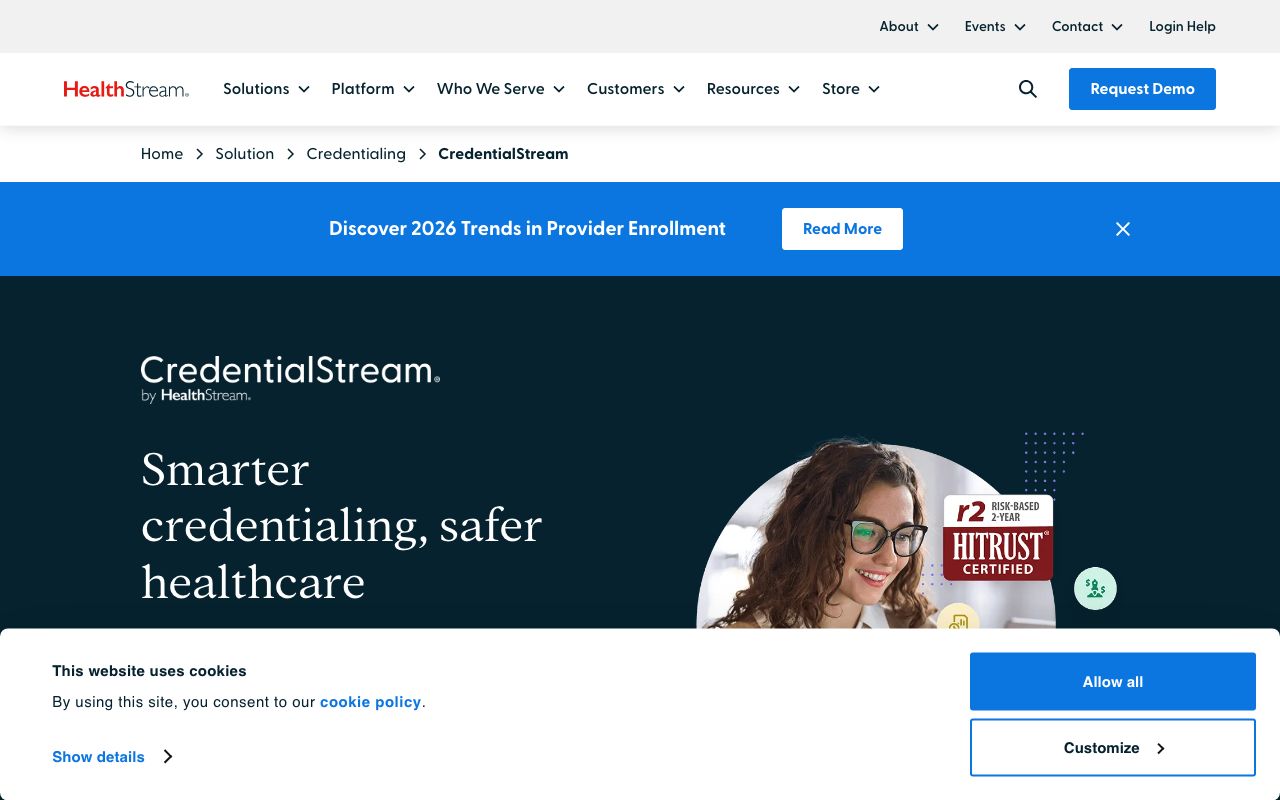
Task: Go to Login Help
Action: [x=1182, y=27]
